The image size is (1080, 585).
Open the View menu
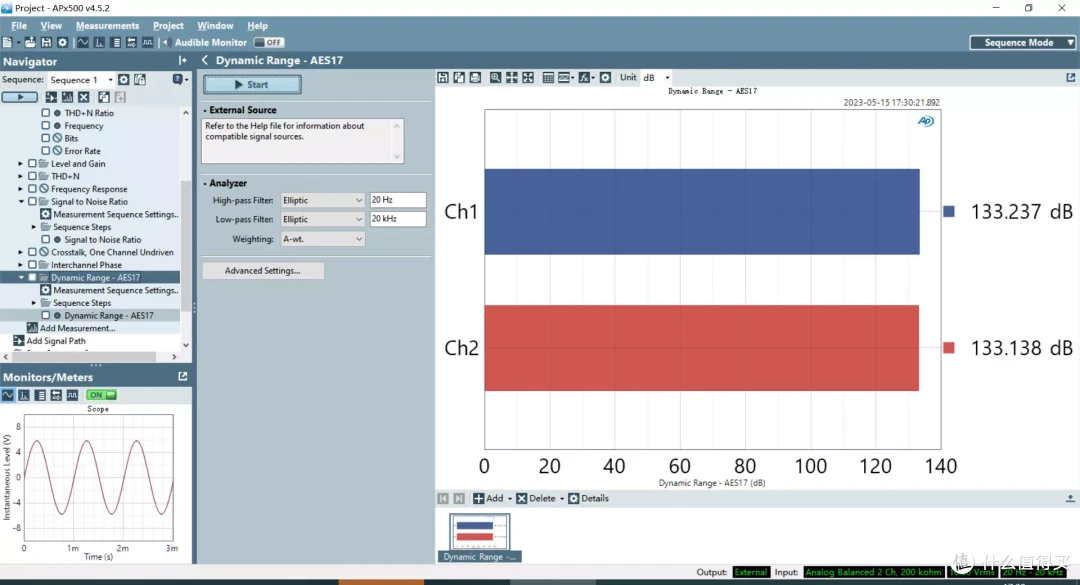tap(51, 25)
